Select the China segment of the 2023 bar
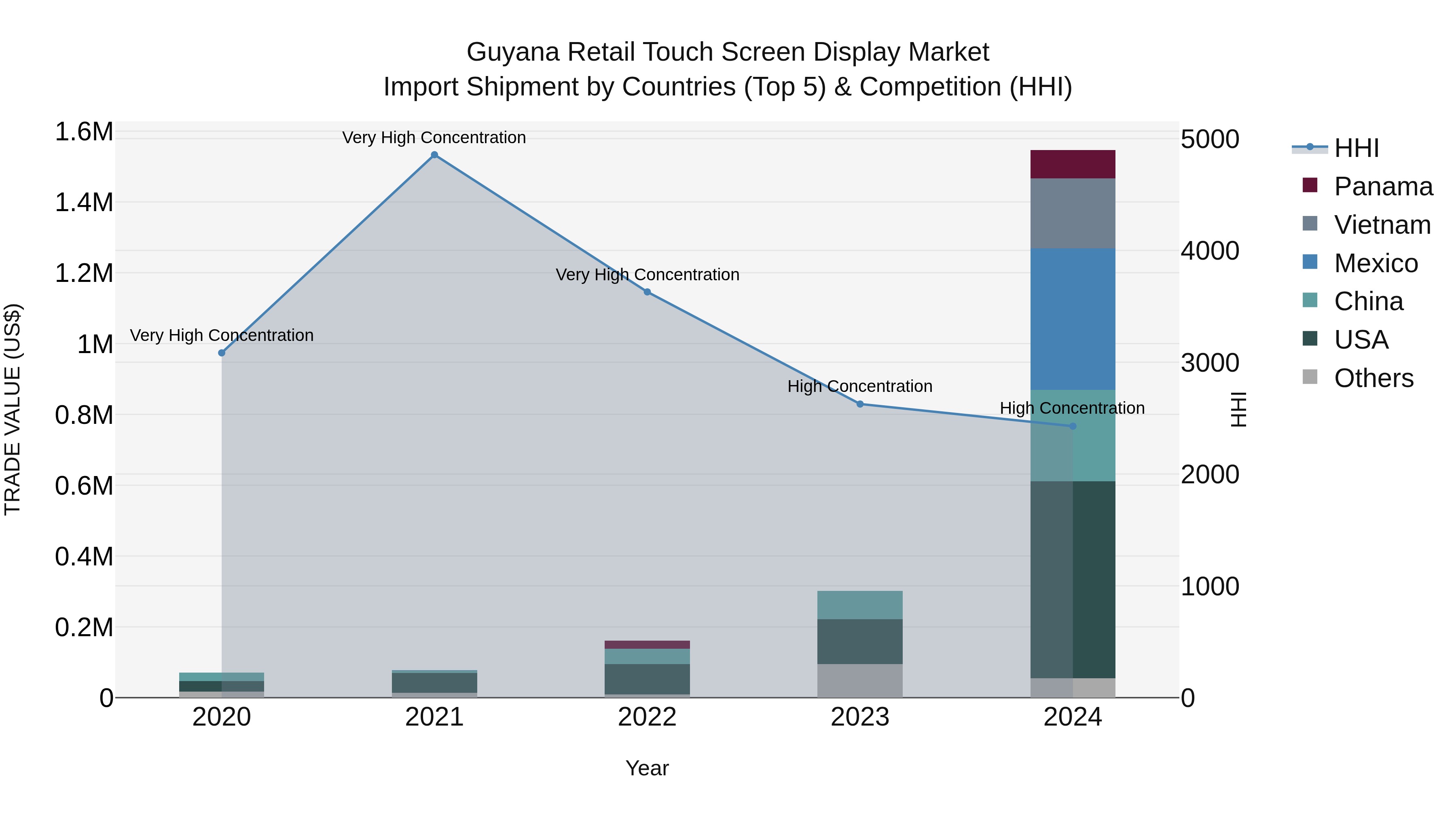The height and width of the screenshot is (819, 1456). click(860, 605)
